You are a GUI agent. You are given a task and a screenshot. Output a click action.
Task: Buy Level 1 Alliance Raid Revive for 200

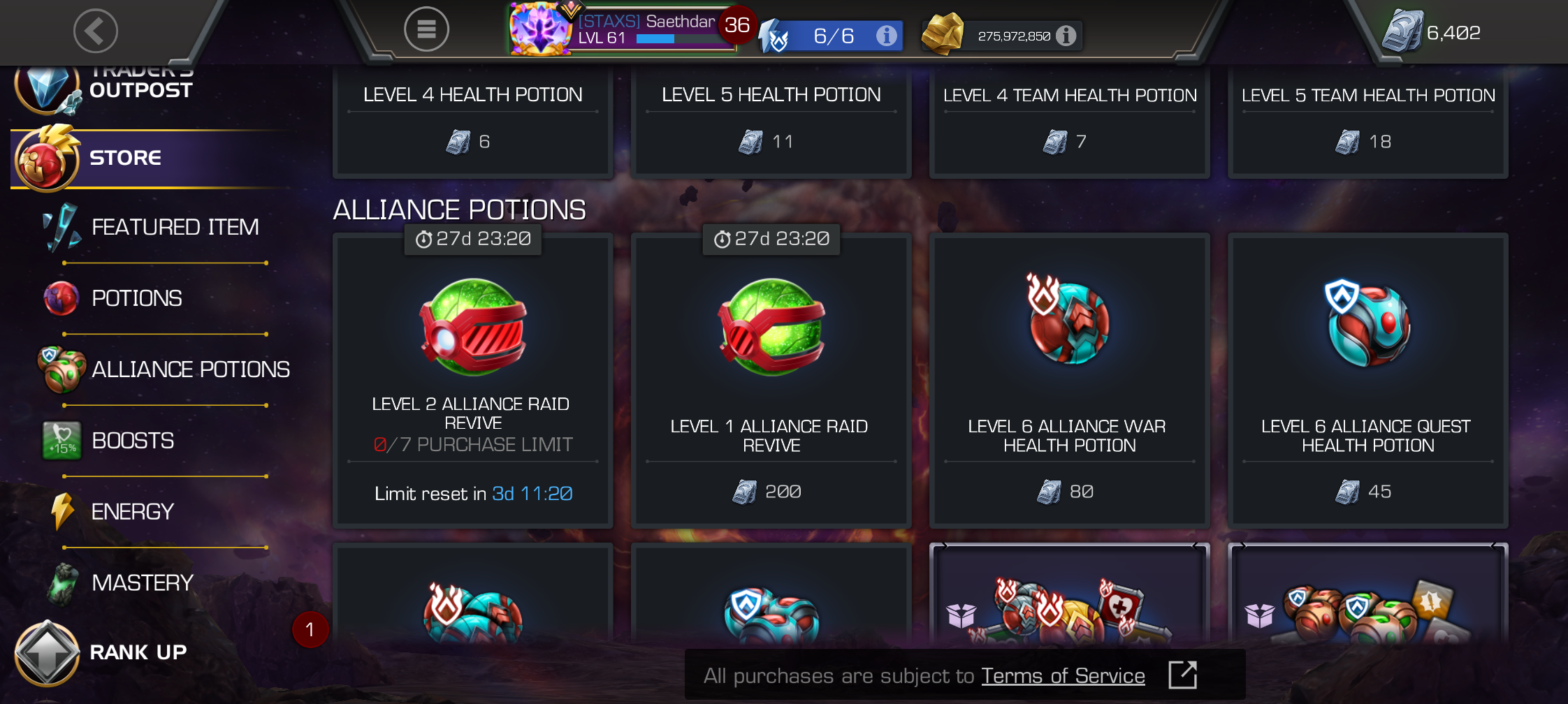point(771,381)
